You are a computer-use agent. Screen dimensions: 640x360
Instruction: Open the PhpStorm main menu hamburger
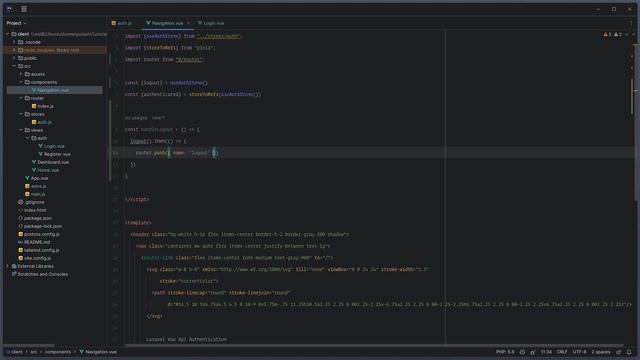tap(24, 9)
